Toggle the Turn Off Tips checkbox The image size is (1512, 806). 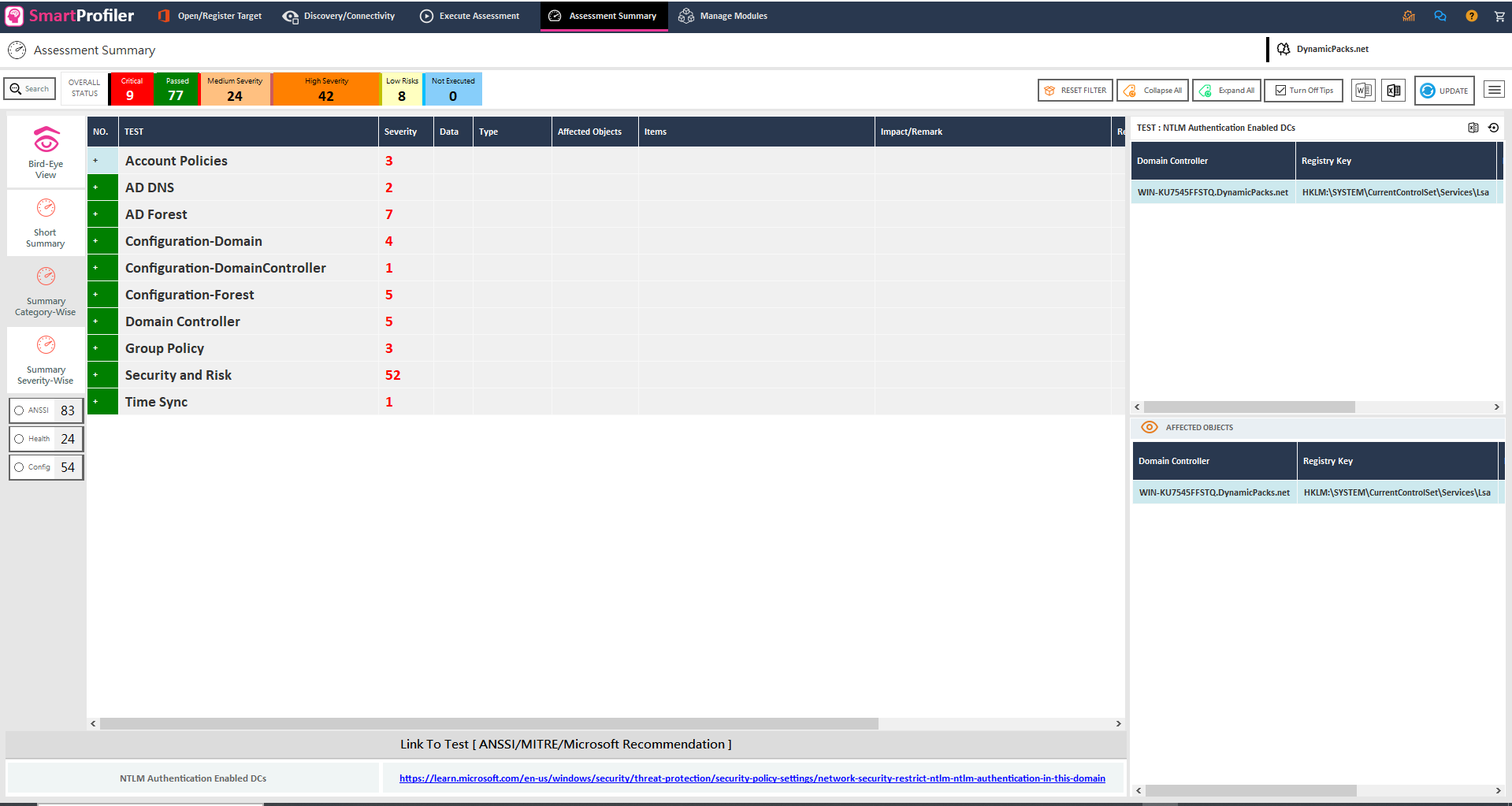1280,91
